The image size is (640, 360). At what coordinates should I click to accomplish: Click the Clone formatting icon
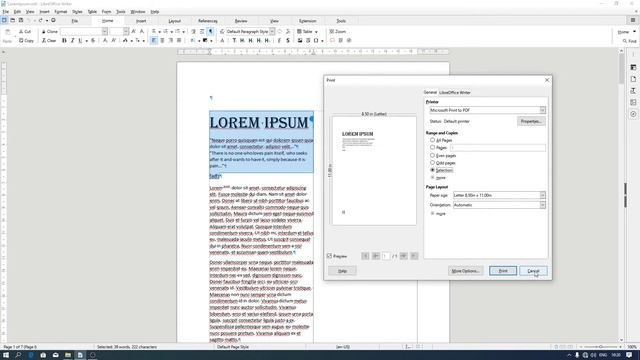[50, 31]
